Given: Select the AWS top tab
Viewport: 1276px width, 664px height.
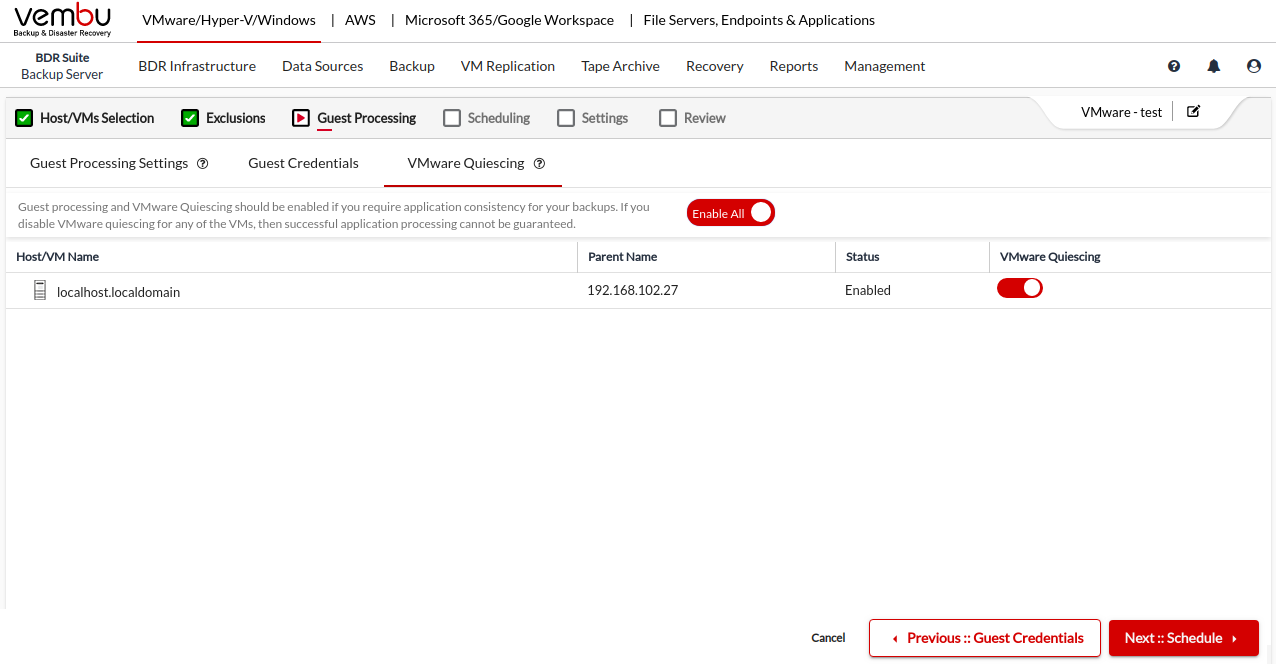Looking at the screenshot, I should click(360, 20).
